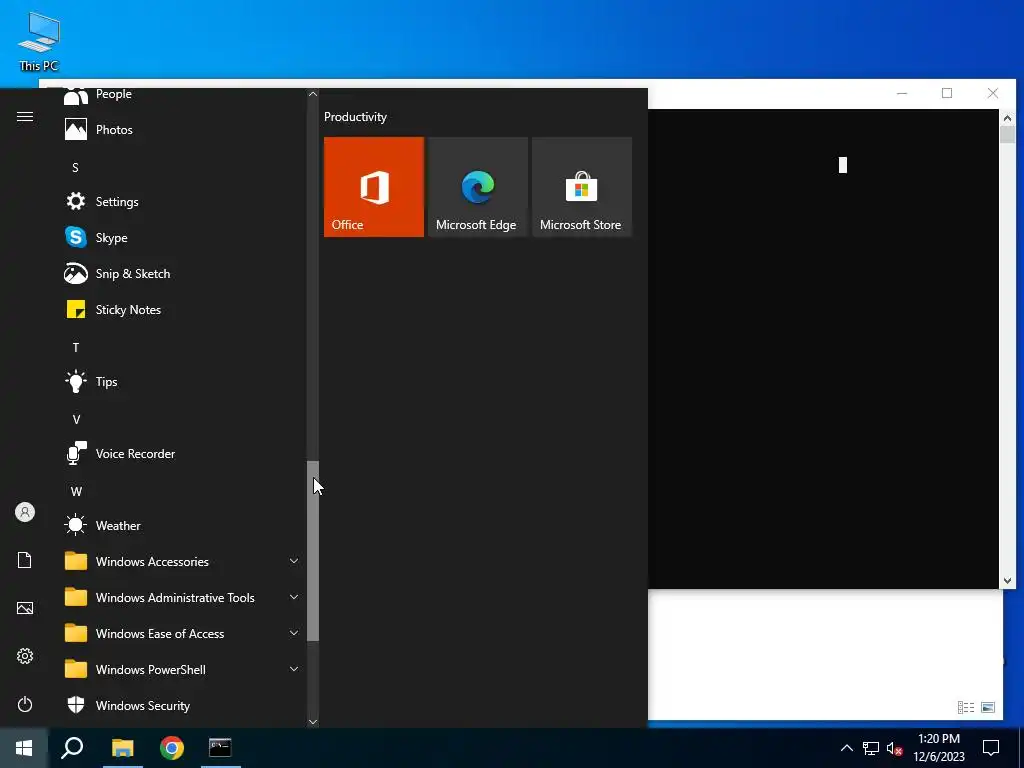Open File Explorer from the taskbar
The image size is (1024, 768).
point(122,748)
